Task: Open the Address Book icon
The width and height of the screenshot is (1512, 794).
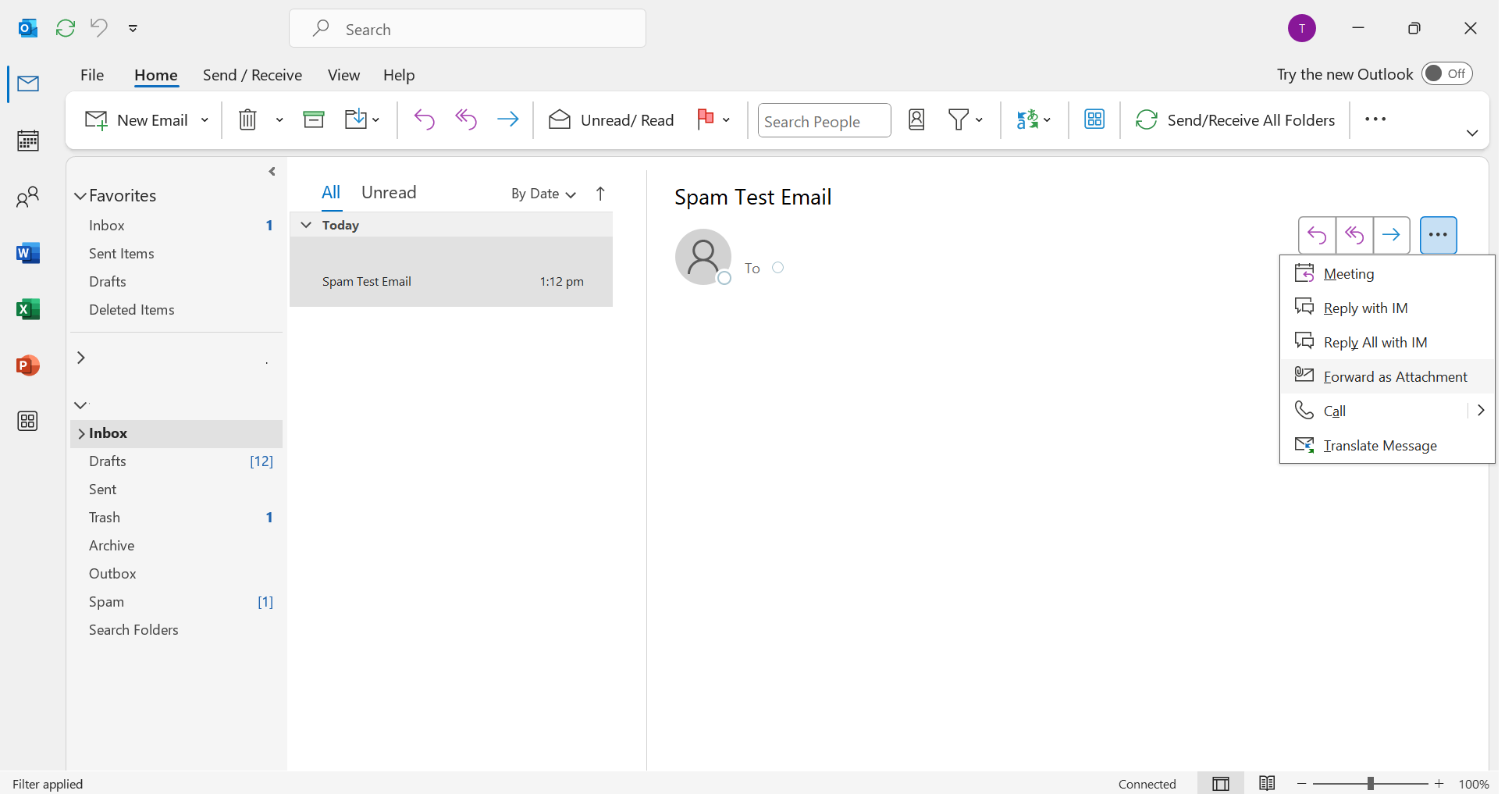Action: coord(916,119)
